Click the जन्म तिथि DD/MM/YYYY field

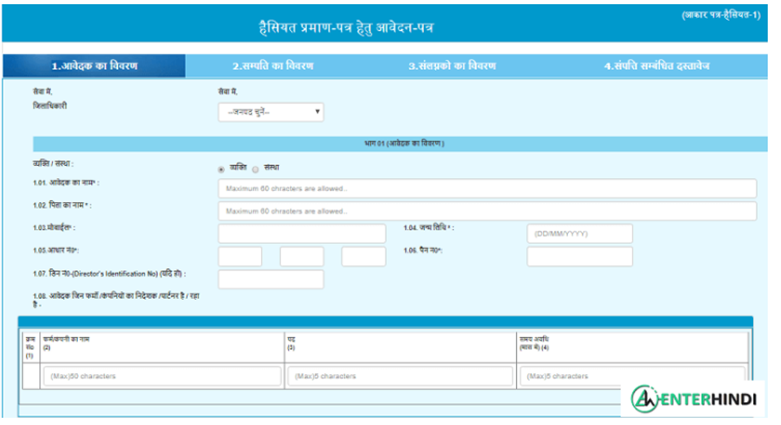580,234
